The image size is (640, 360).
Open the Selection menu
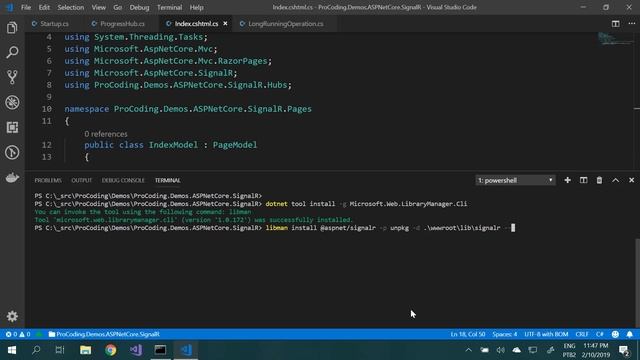(71, 7)
